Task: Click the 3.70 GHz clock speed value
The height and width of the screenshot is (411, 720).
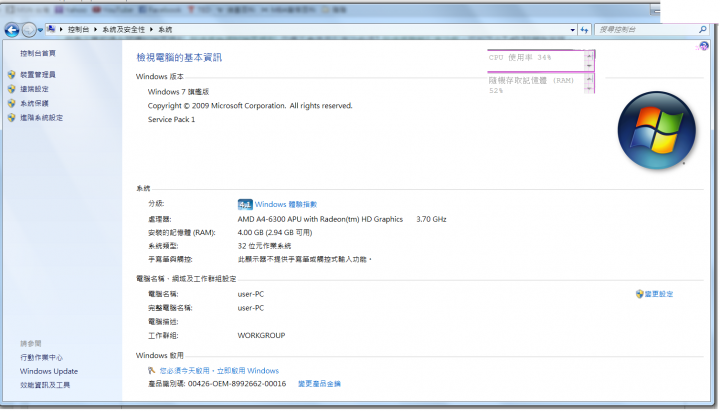Action: 431,220
